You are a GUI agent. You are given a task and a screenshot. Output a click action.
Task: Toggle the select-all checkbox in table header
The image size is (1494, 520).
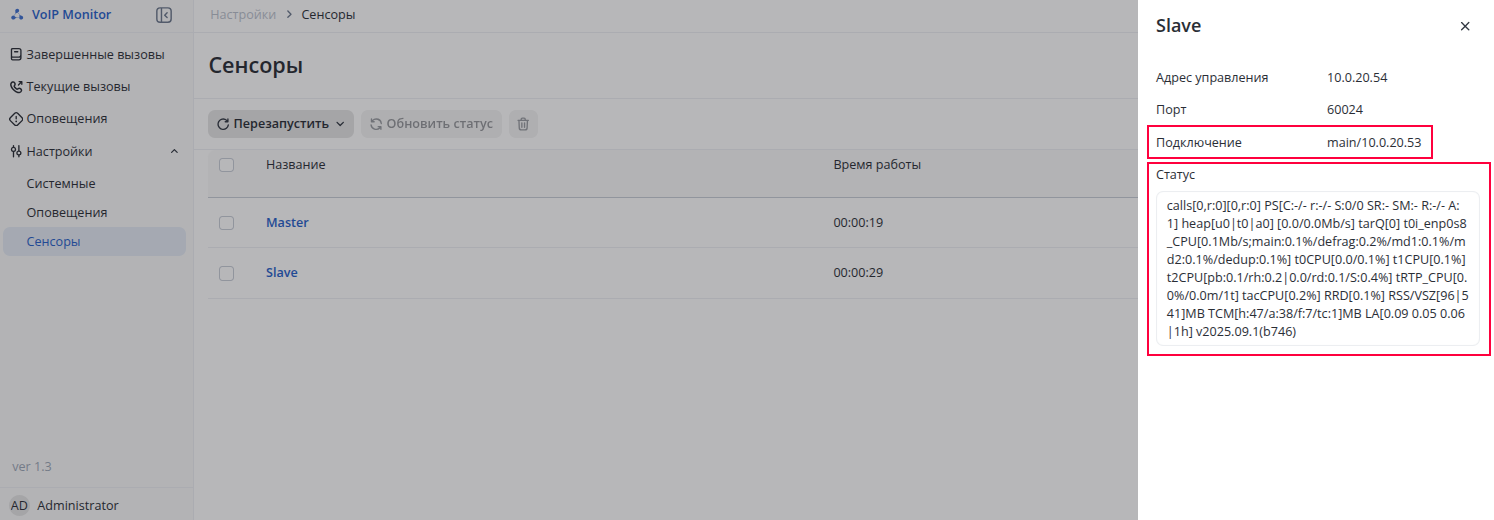tap(226, 165)
